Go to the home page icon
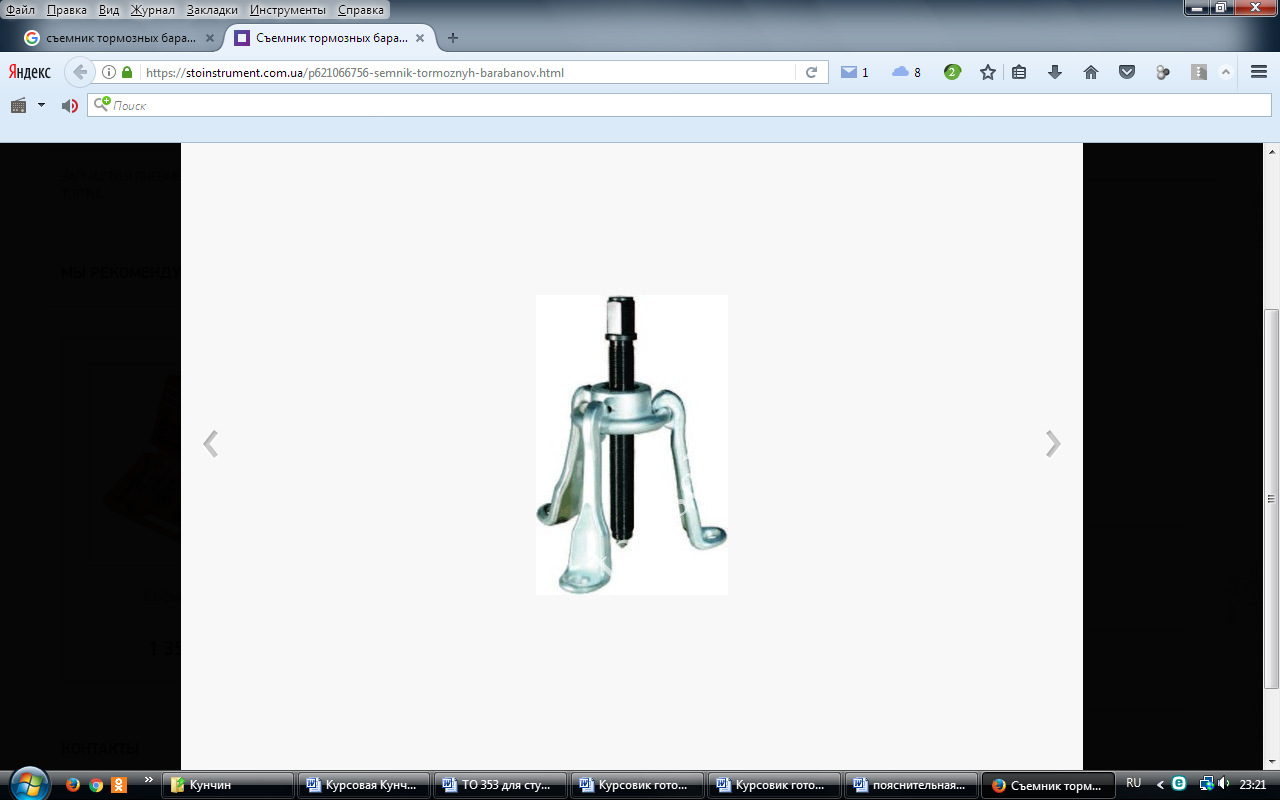1280x800 pixels. click(1091, 72)
